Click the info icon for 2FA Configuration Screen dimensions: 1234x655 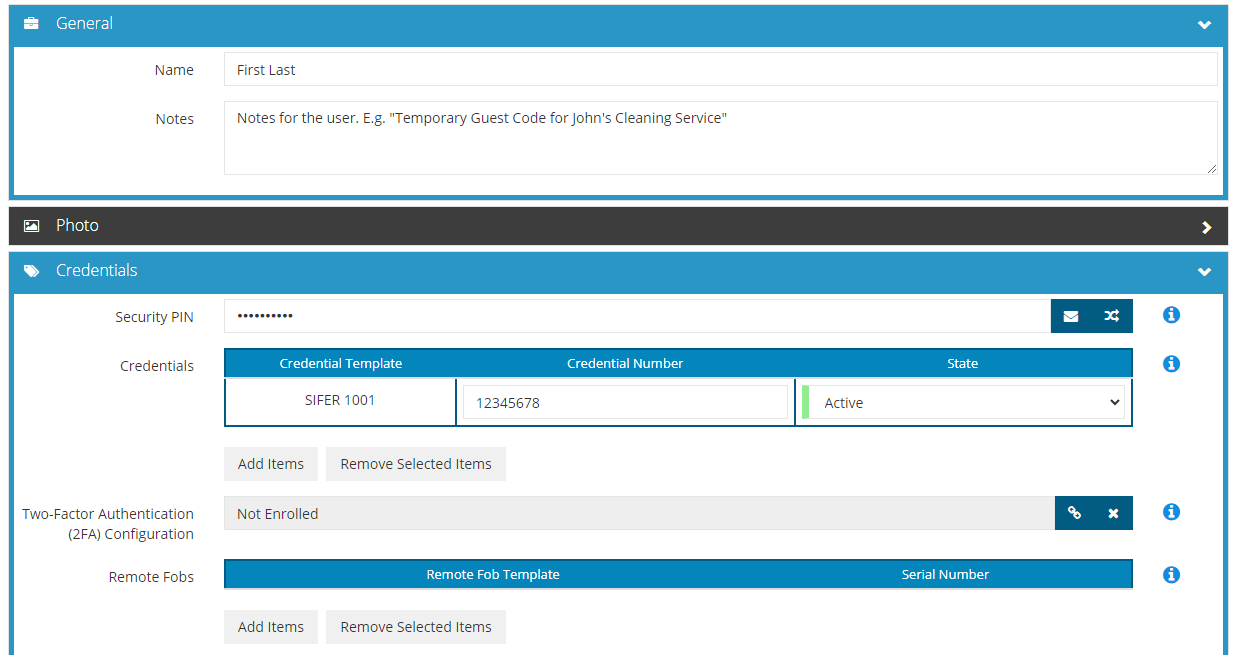point(1171,512)
